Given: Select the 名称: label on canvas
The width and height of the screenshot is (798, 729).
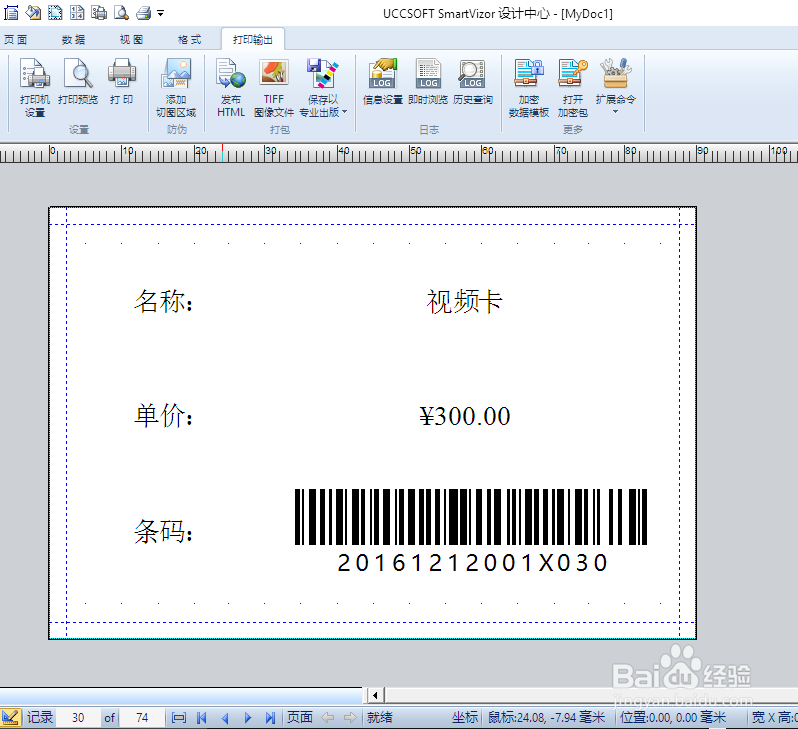Looking at the screenshot, I should (x=163, y=301).
